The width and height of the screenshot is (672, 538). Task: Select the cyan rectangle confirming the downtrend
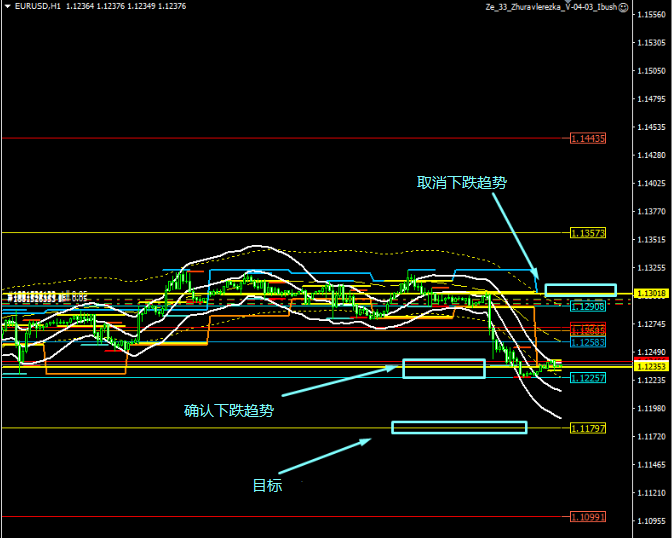(443, 369)
